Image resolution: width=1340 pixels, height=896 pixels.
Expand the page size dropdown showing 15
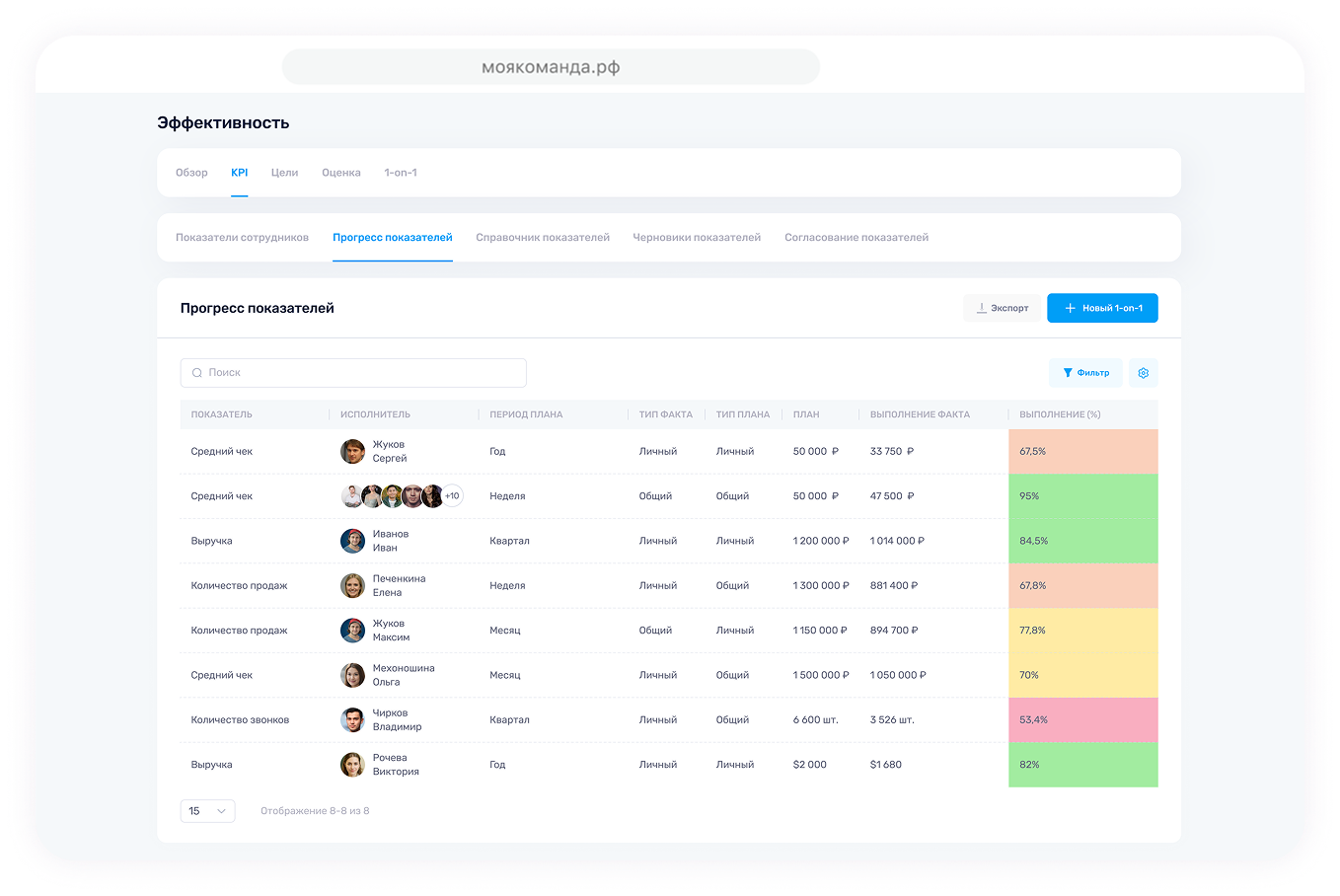point(207,811)
